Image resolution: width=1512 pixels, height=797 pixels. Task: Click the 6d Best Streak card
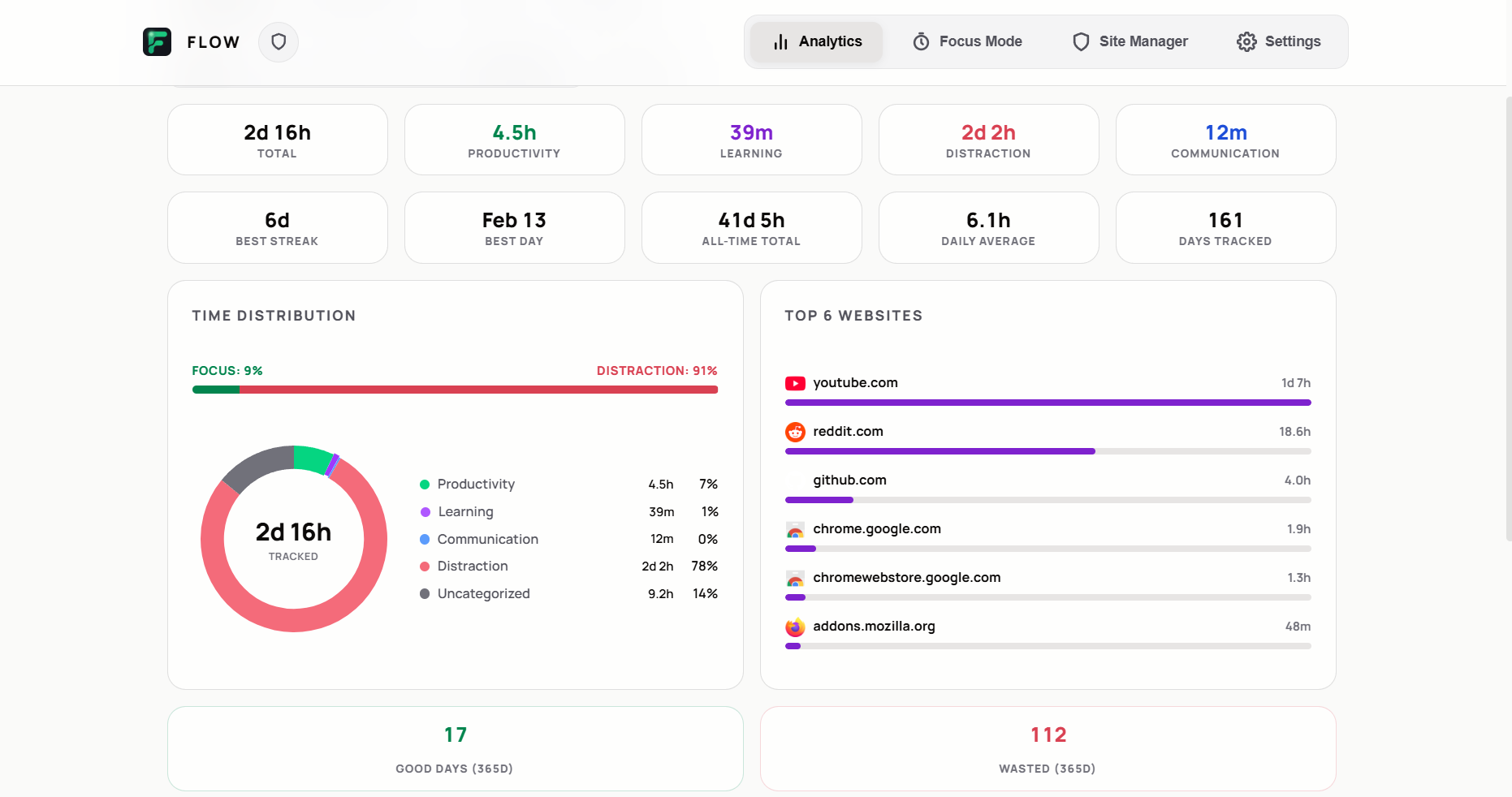(278, 227)
